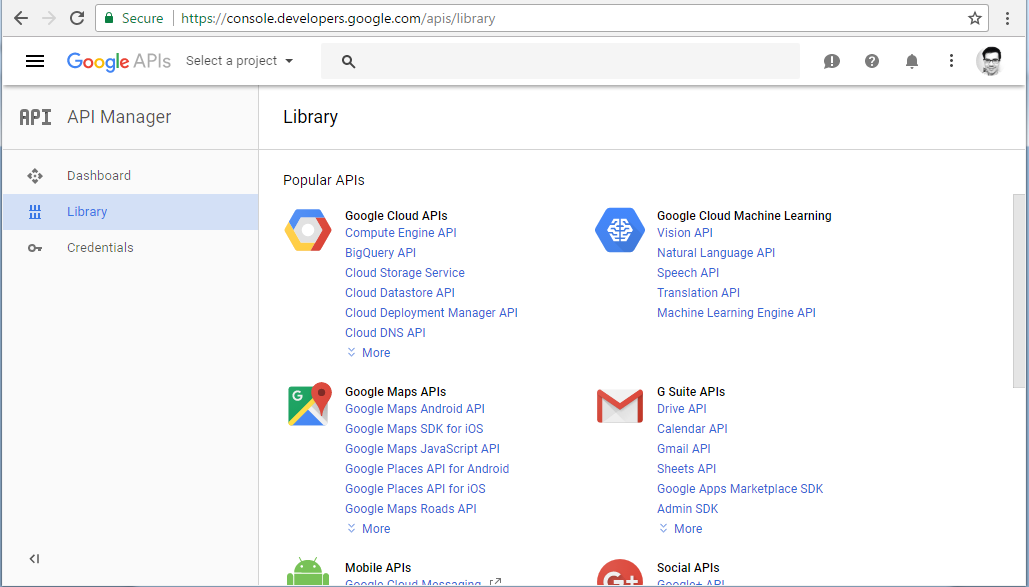This screenshot has height=587, width=1029.
Task: Click the search magnifier icon
Action: pos(348,62)
